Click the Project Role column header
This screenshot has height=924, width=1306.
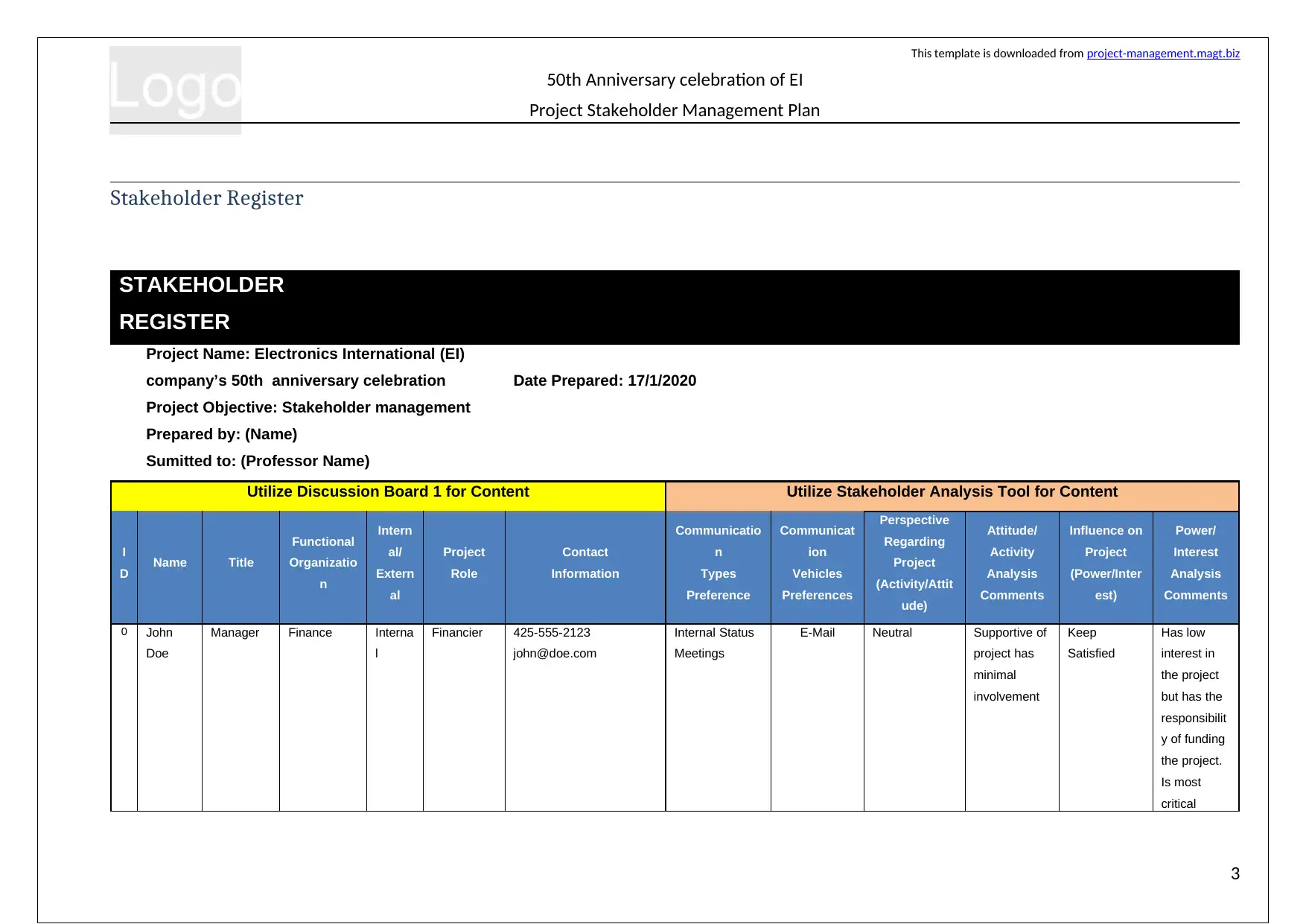(x=464, y=567)
